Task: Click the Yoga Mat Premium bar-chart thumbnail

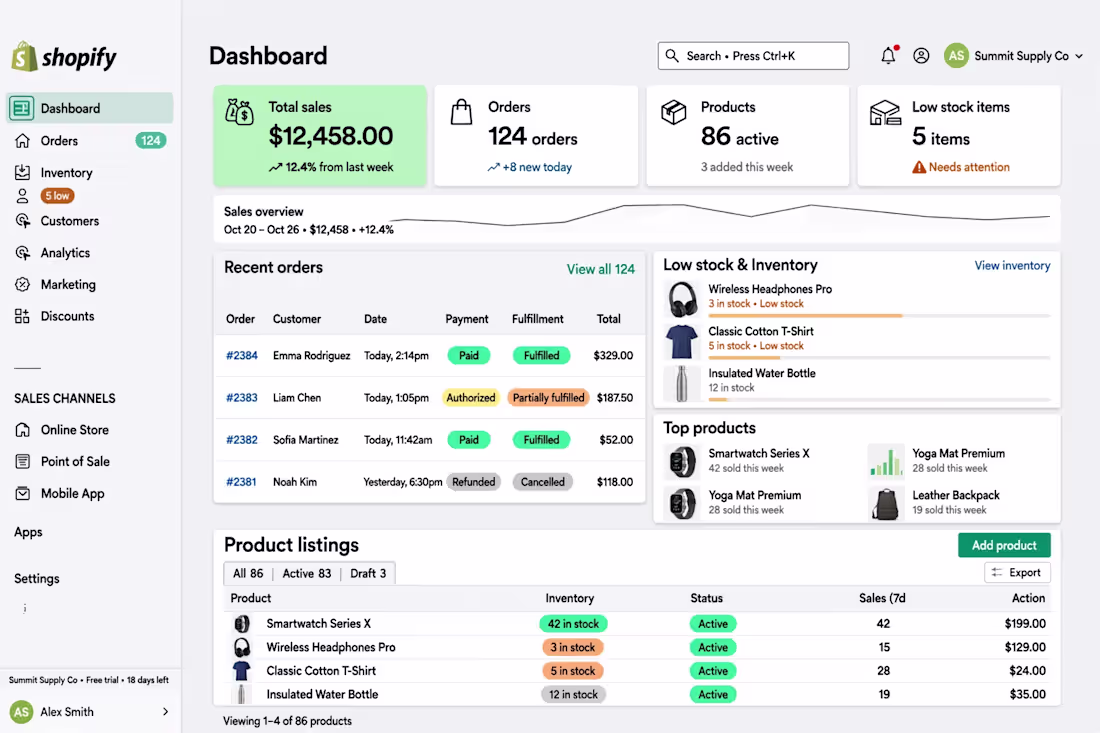Action: tap(885, 461)
